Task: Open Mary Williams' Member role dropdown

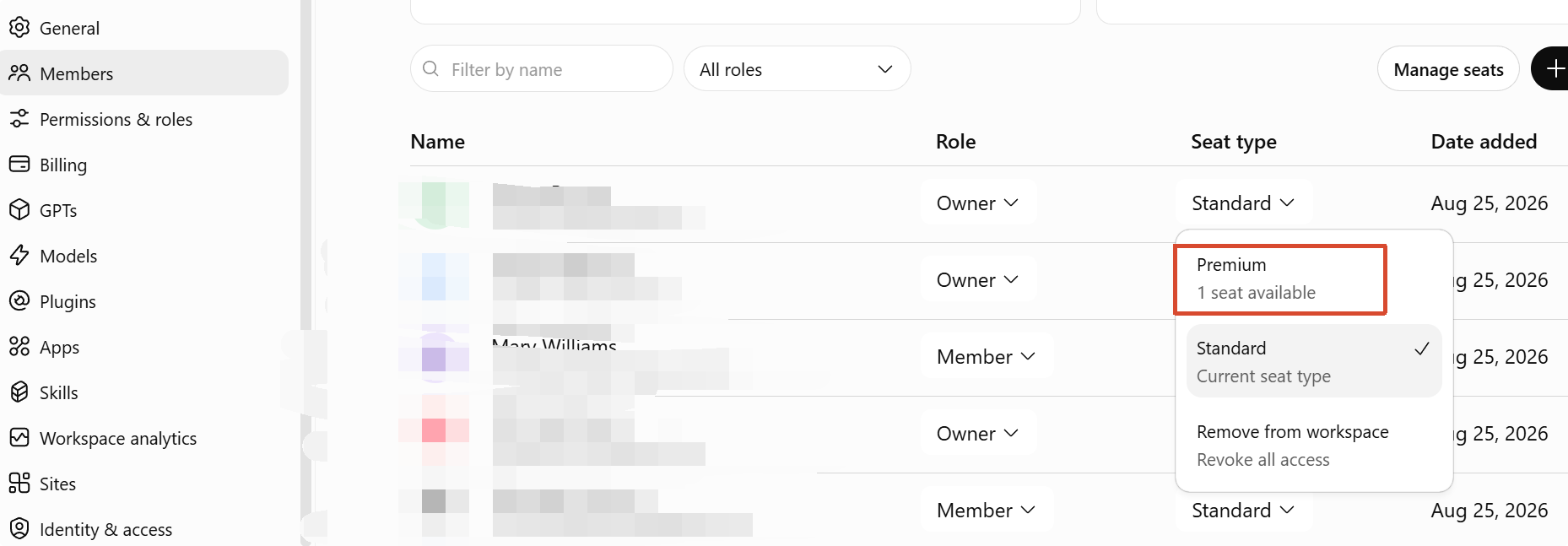Action: [987, 356]
